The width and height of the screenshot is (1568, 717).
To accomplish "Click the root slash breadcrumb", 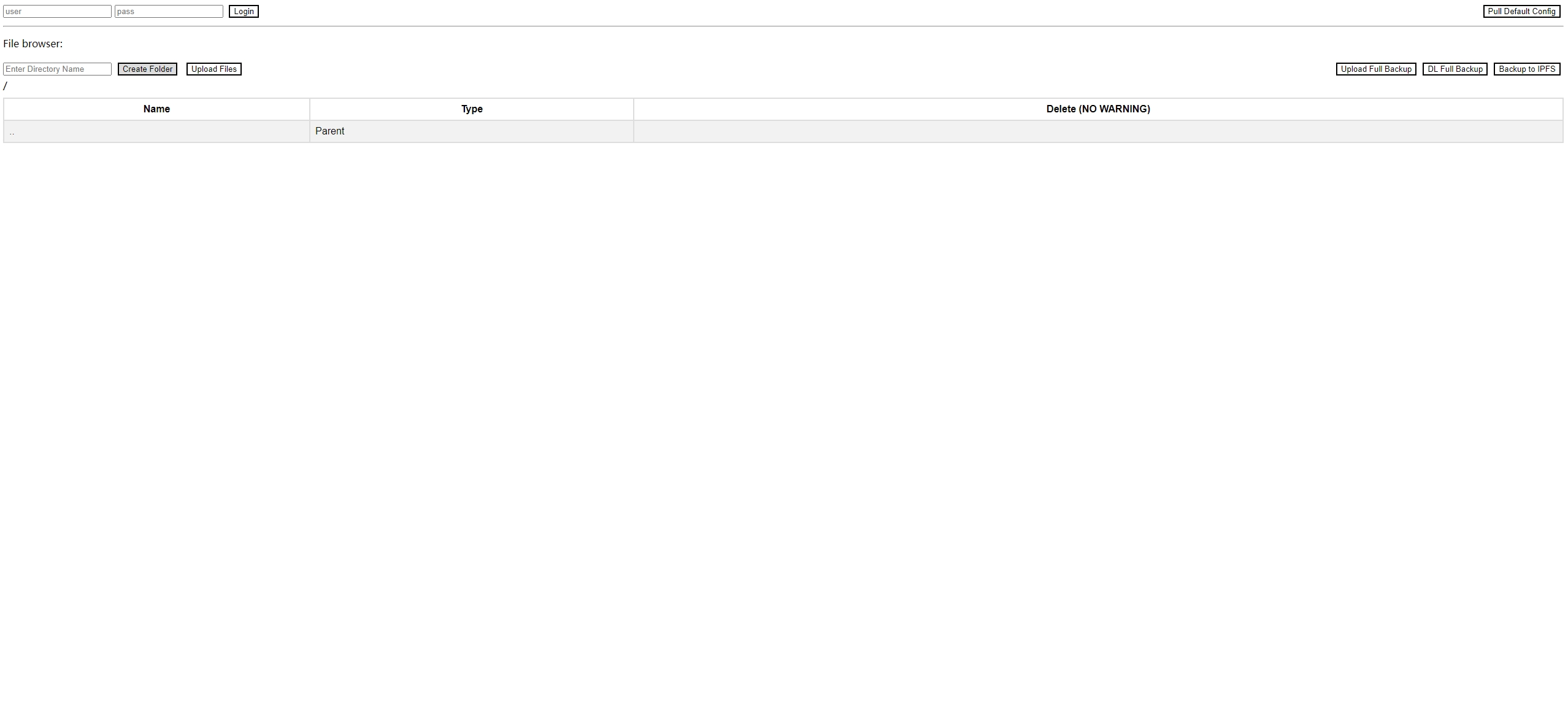I will [x=6, y=85].
